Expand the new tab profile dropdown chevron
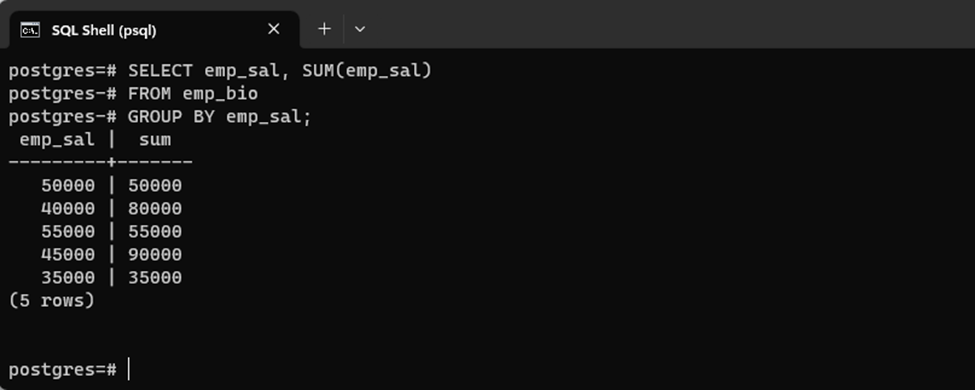975x390 pixels. 359,29
